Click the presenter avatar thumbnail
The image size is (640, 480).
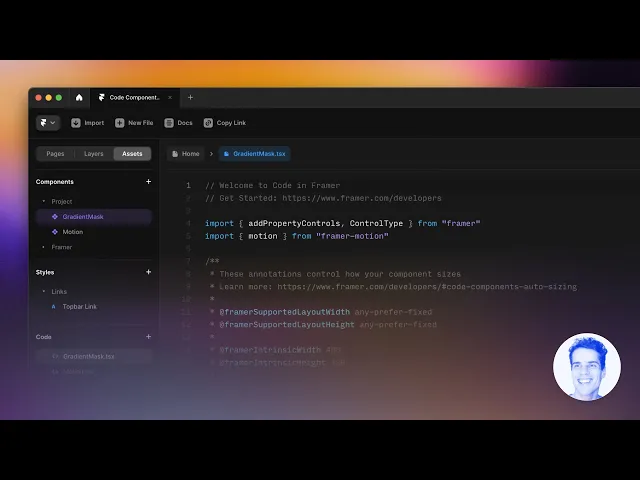587,367
